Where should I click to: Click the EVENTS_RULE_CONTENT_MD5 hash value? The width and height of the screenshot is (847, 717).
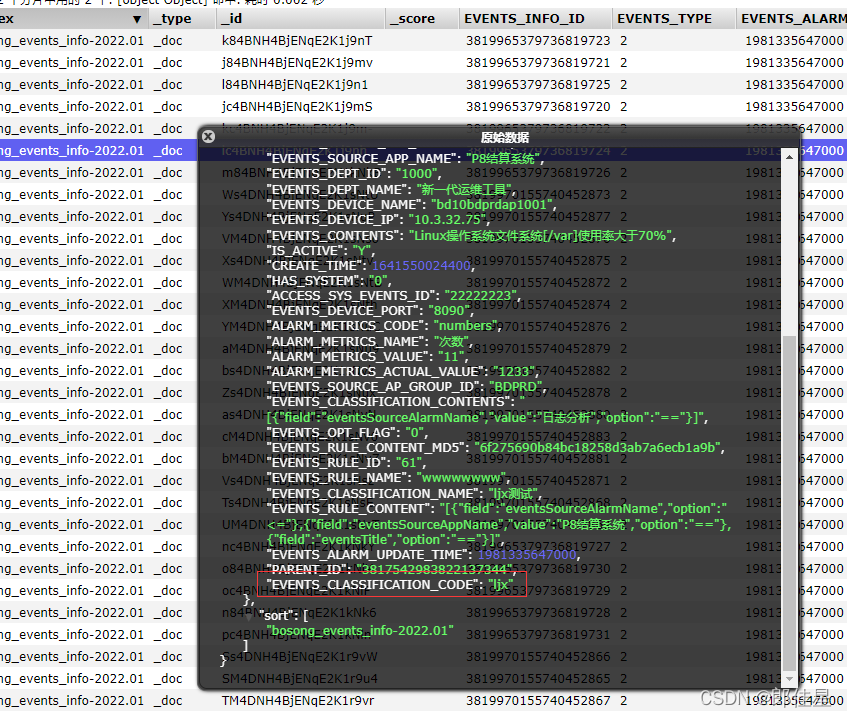tap(597, 448)
